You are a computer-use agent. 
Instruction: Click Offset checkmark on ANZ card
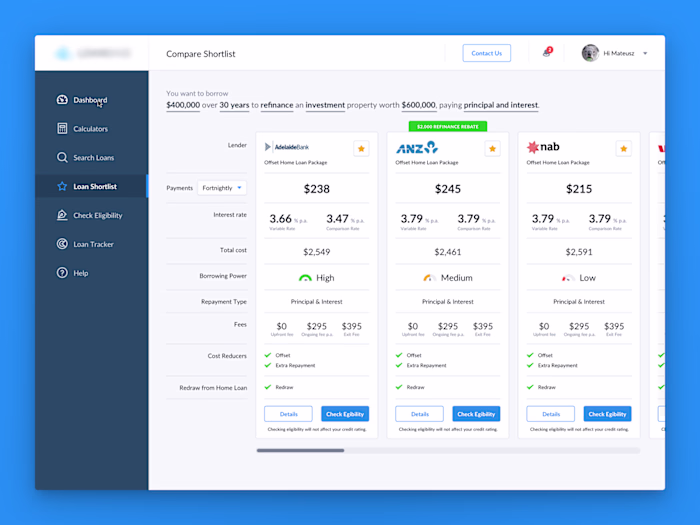(399, 355)
